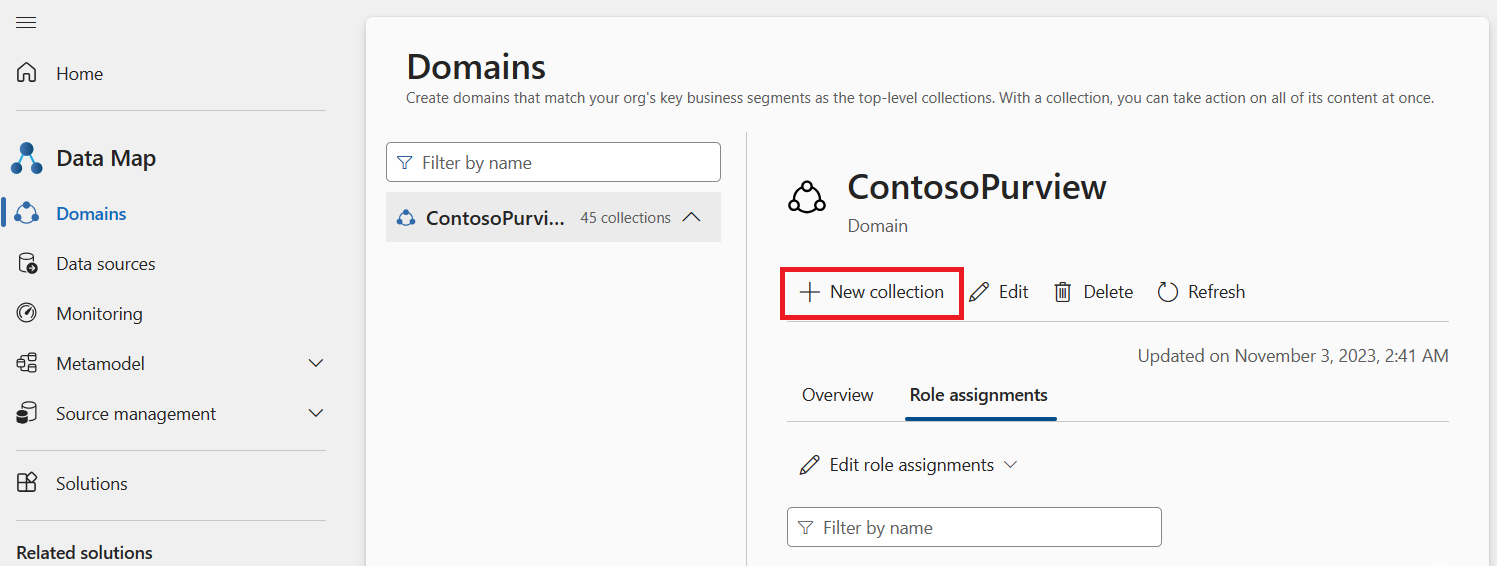This screenshot has width=1497, height=566.
Task: Select the Domains icon in sidebar
Action: click(27, 213)
